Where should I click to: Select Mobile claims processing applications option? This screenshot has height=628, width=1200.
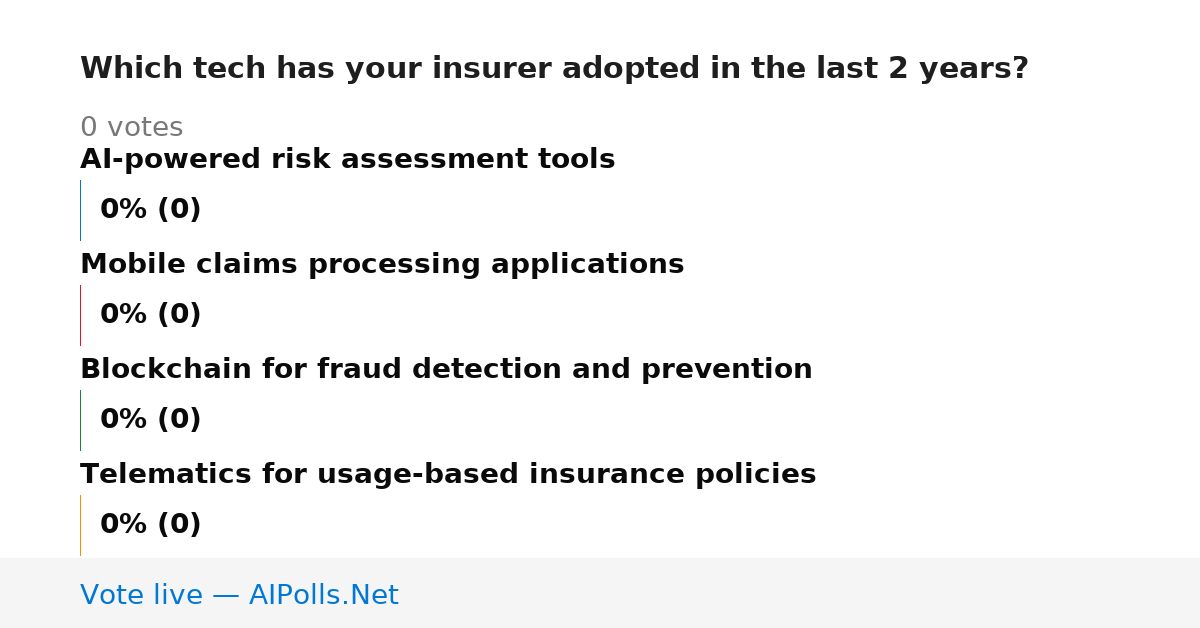click(382, 265)
